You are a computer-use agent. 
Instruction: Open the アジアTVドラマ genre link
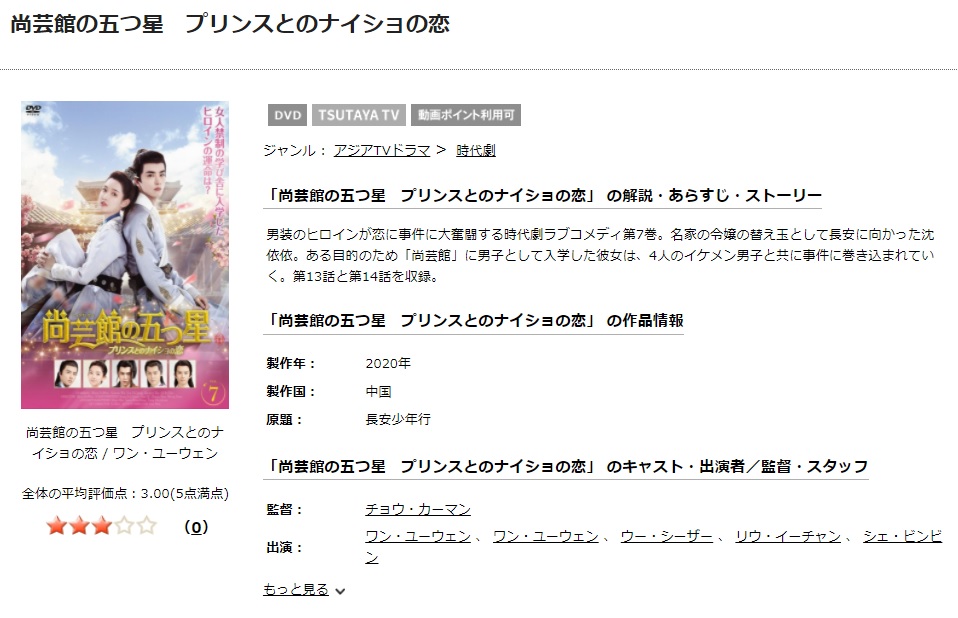coord(382,150)
